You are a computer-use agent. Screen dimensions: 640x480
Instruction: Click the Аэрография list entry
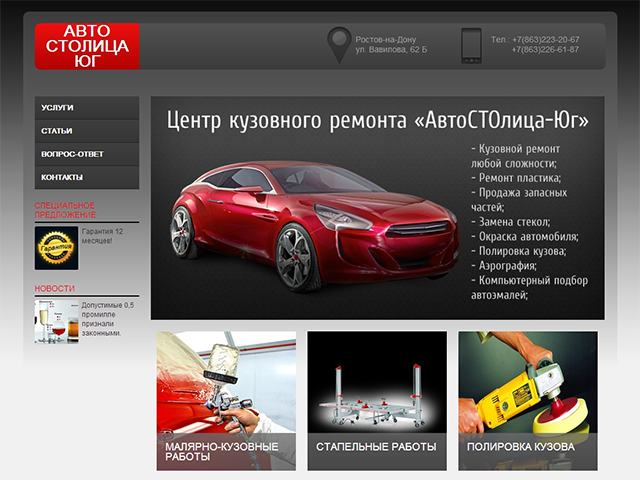point(504,266)
